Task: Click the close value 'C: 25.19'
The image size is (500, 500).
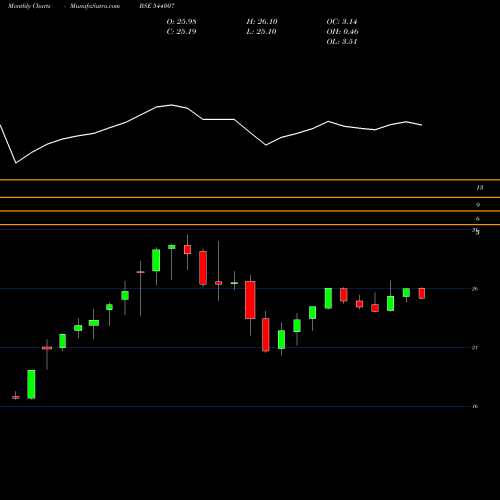Action: pyautogui.click(x=181, y=32)
